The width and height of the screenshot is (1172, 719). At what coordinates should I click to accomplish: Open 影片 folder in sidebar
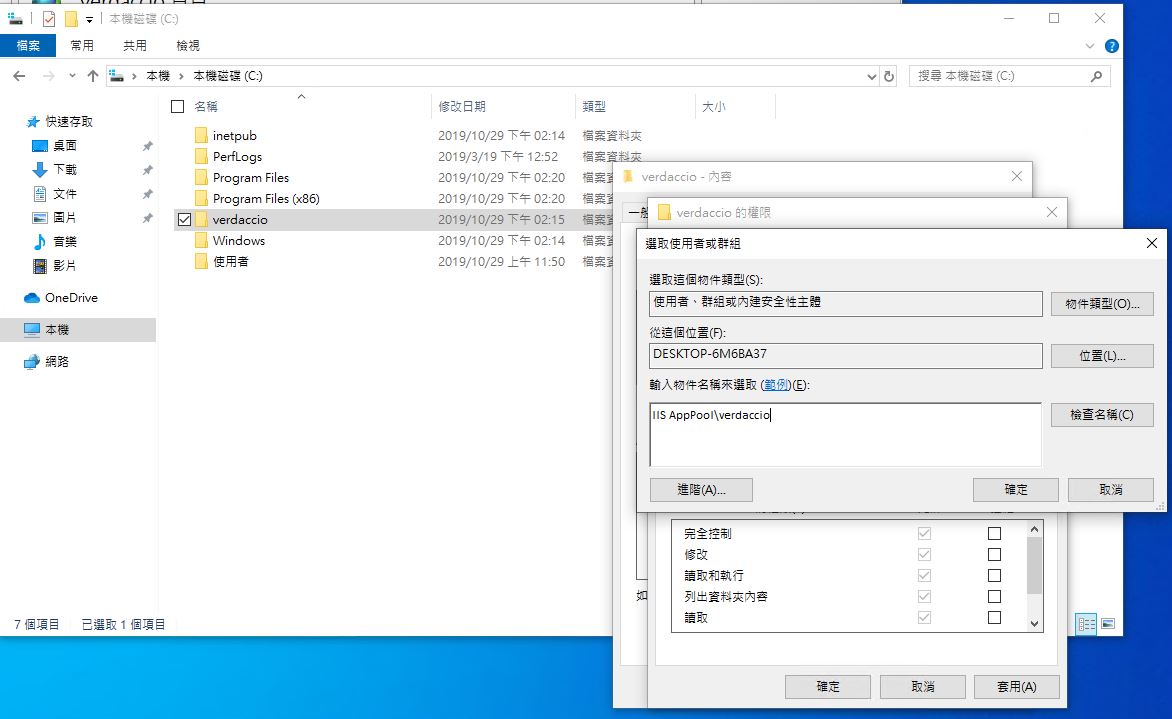pyautogui.click(x=64, y=265)
